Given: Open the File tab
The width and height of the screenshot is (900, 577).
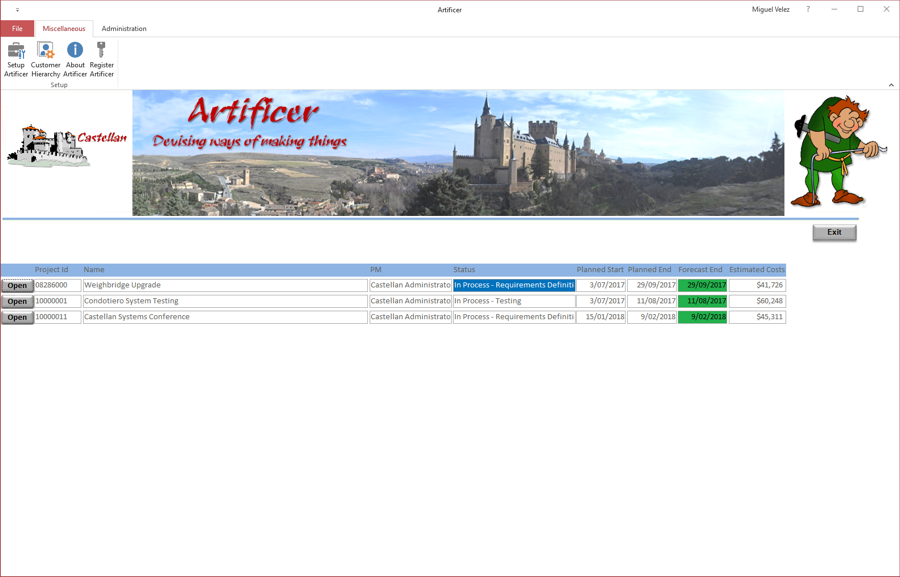Looking at the screenshot, I should click(17, 28).
